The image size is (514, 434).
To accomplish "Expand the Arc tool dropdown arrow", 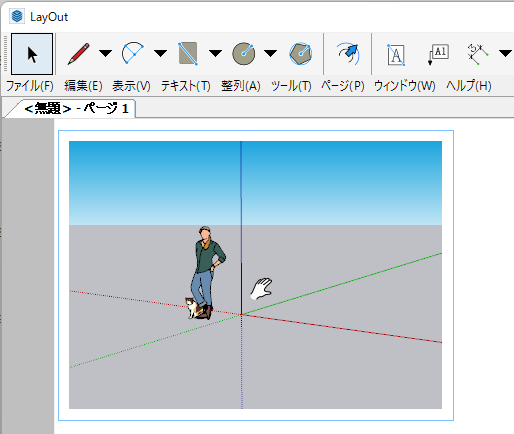I will pos(160,53).
